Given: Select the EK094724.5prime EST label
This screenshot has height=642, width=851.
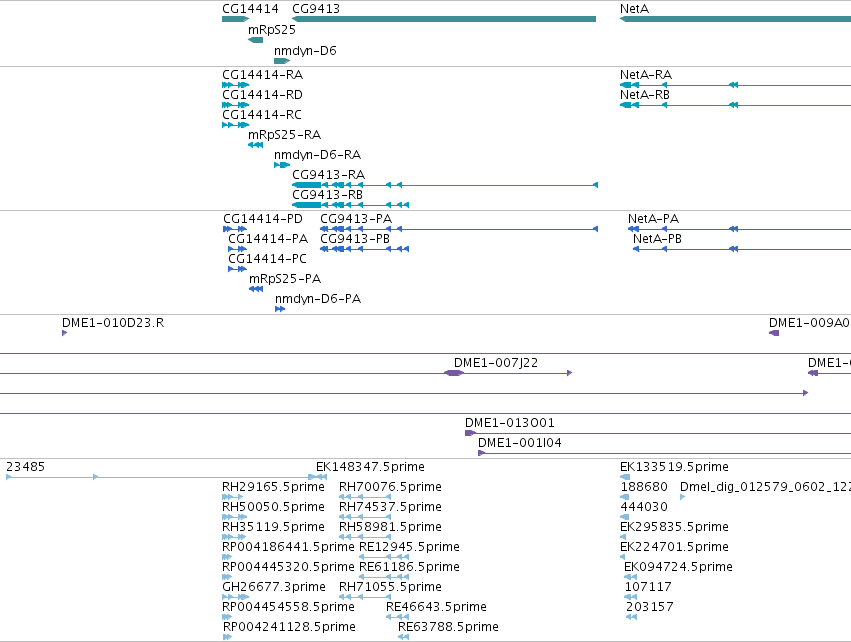Looking at the screenshot, I should pos(678,568).
